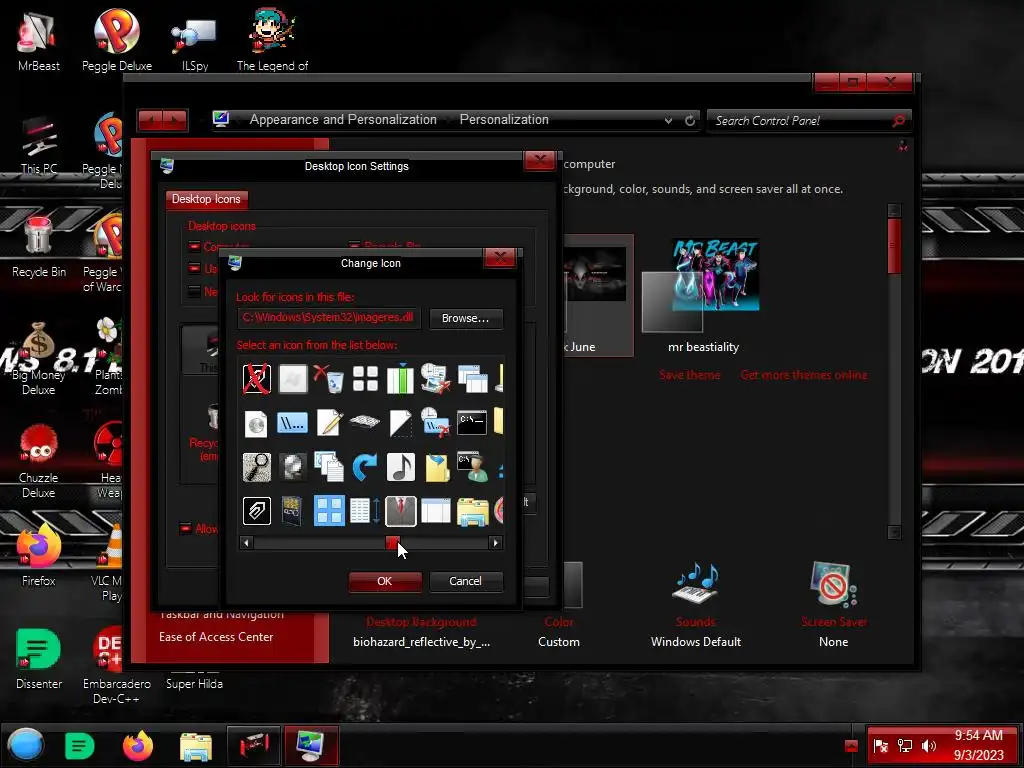Open Chuzzle Deluxe desktop shortcut

click(x=39, y=460)
